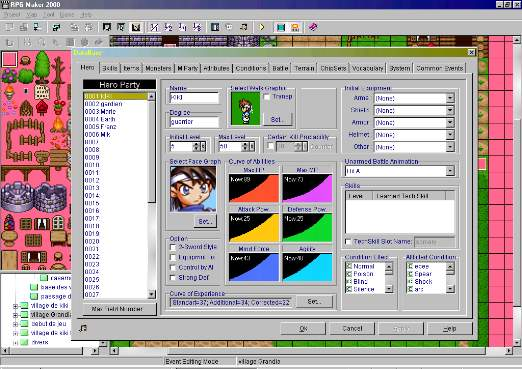The width and height of the screenshot is (522, 369).
Task: Click the pink Help toolbar icon
Action: pyautogui.click(x=313, y=27)
